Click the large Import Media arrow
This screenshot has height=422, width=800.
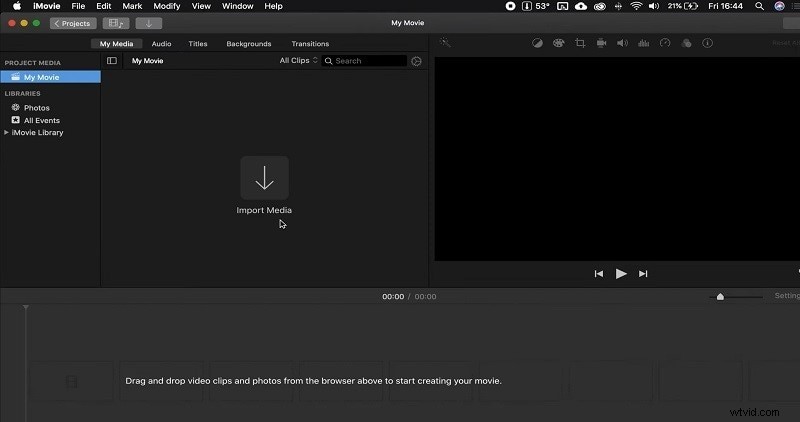(x=264, y=178)
